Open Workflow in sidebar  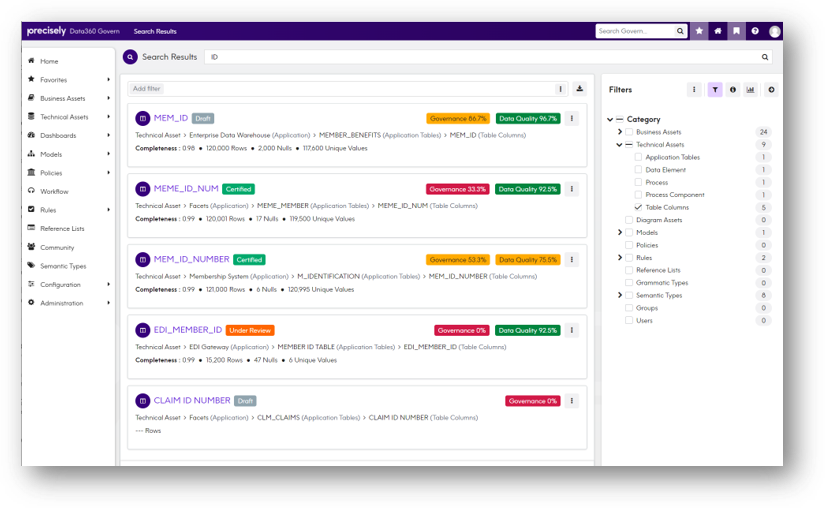tap(54, 191)
